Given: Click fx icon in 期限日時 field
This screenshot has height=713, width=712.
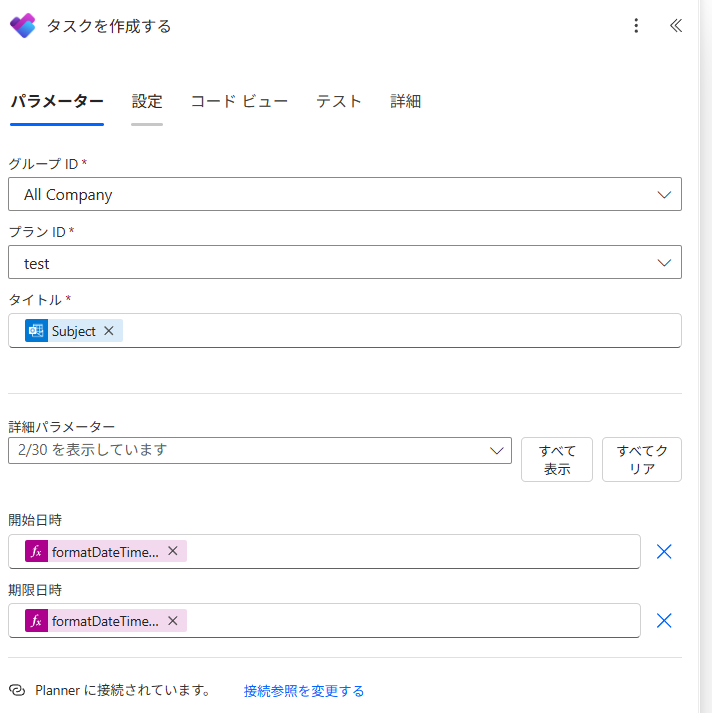Looking at the screenshot, I should (36, 621).
